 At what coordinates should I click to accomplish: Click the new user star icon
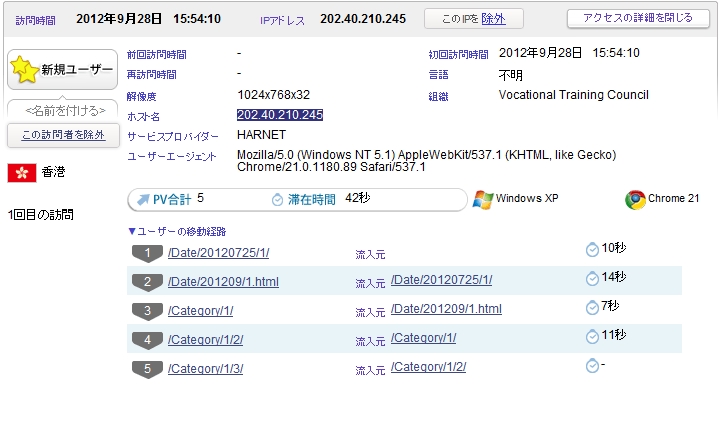[24, 69]
